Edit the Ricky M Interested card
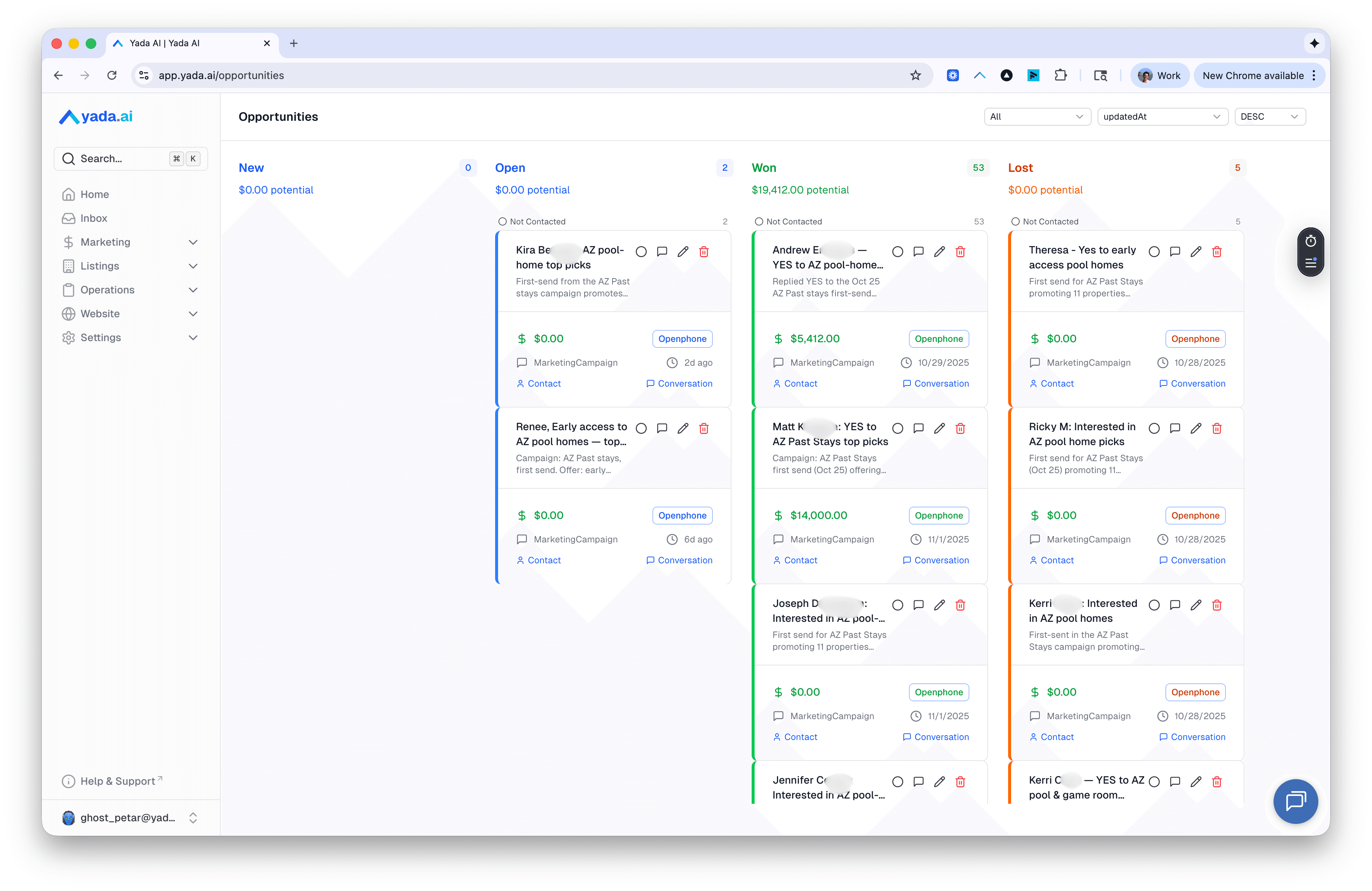Viewport: 1372px width, 891px height. (1196, 428)
